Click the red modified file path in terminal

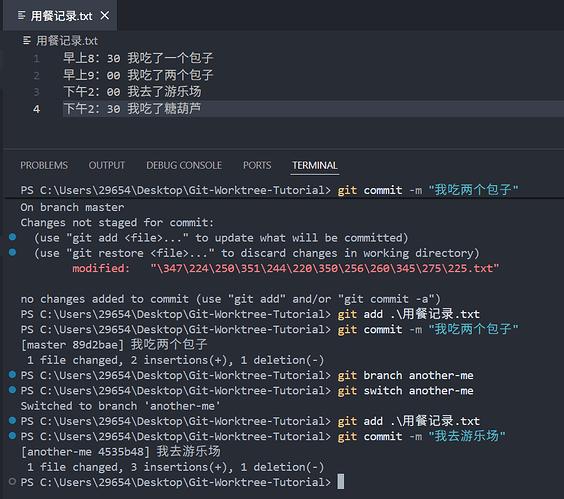(325, 268)
